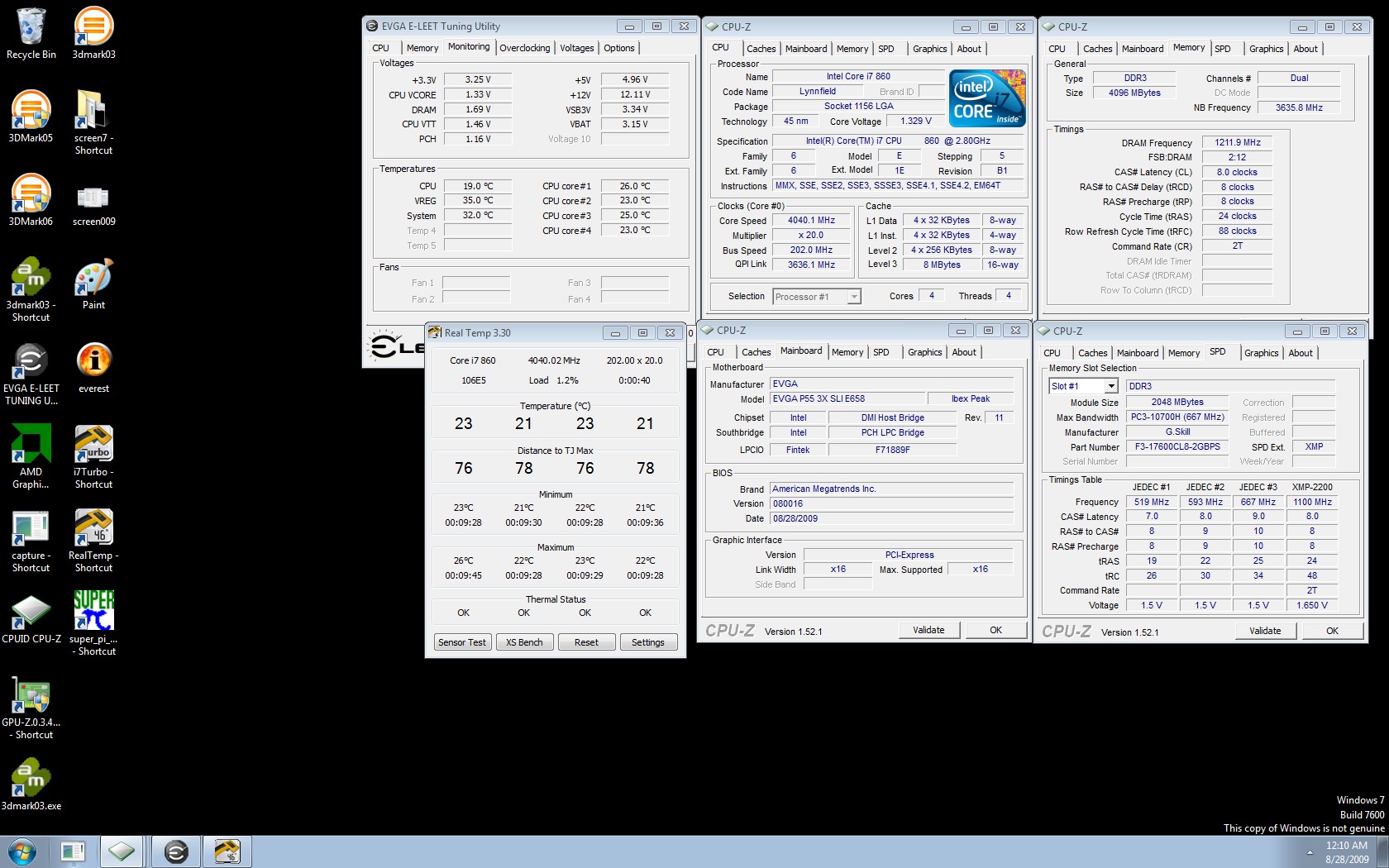1389x868 pixels.
Task: Click the Intel Core i7 logo
Action: coord(987,98)
